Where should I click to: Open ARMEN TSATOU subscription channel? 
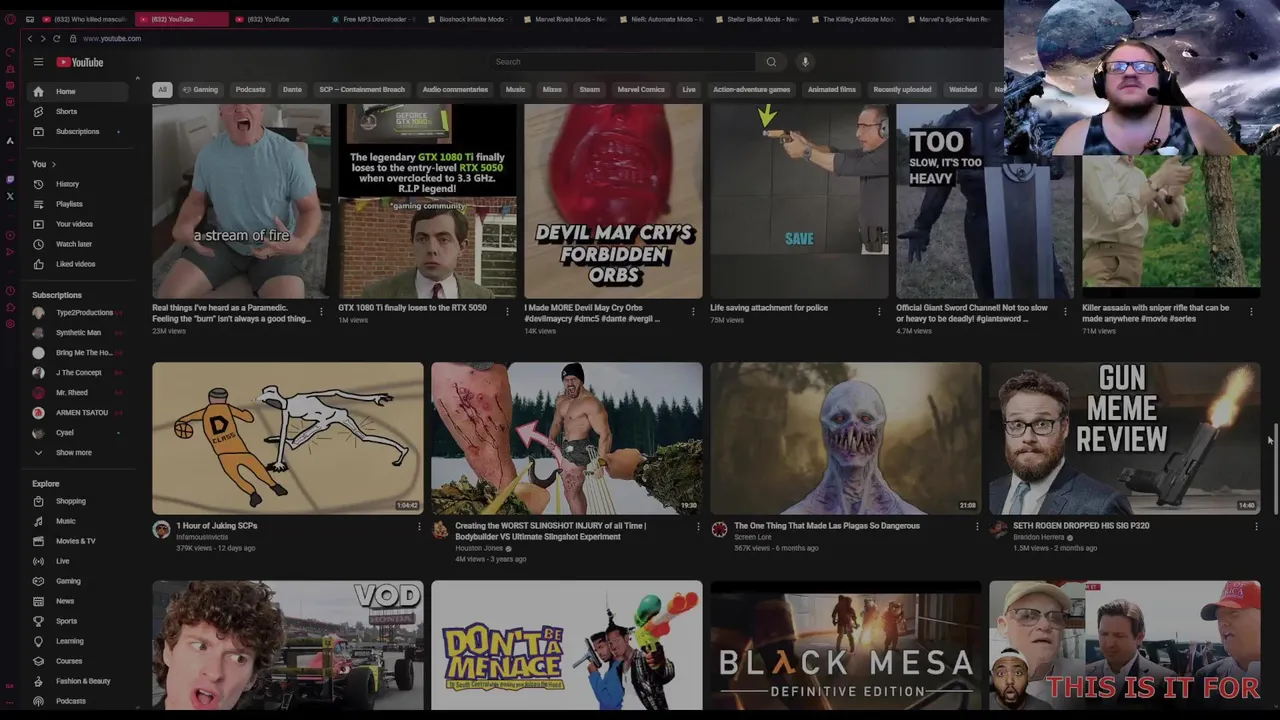(x=78, y=413)
